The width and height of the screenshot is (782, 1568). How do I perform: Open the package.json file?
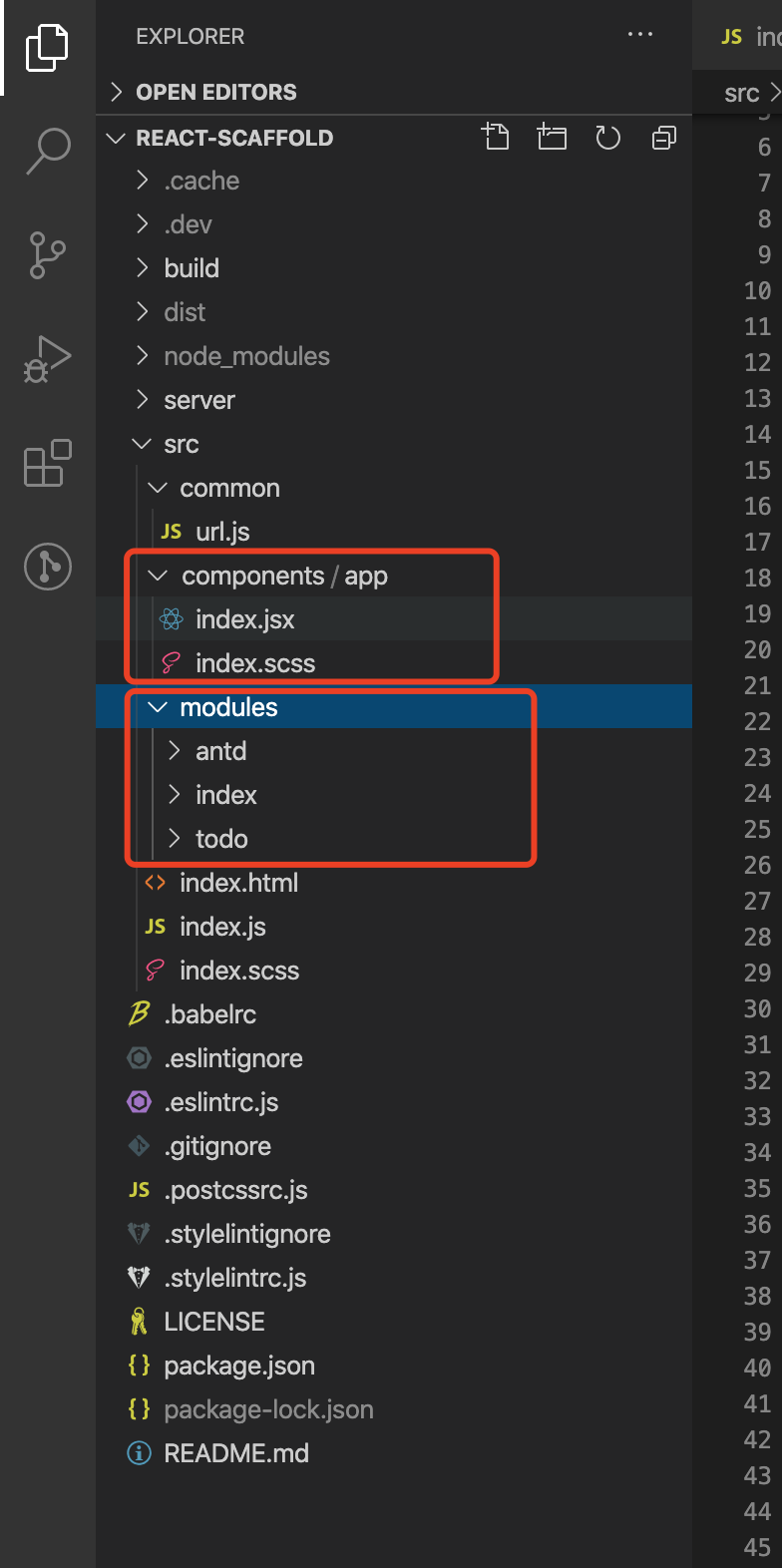click(x=239, y=1366)
